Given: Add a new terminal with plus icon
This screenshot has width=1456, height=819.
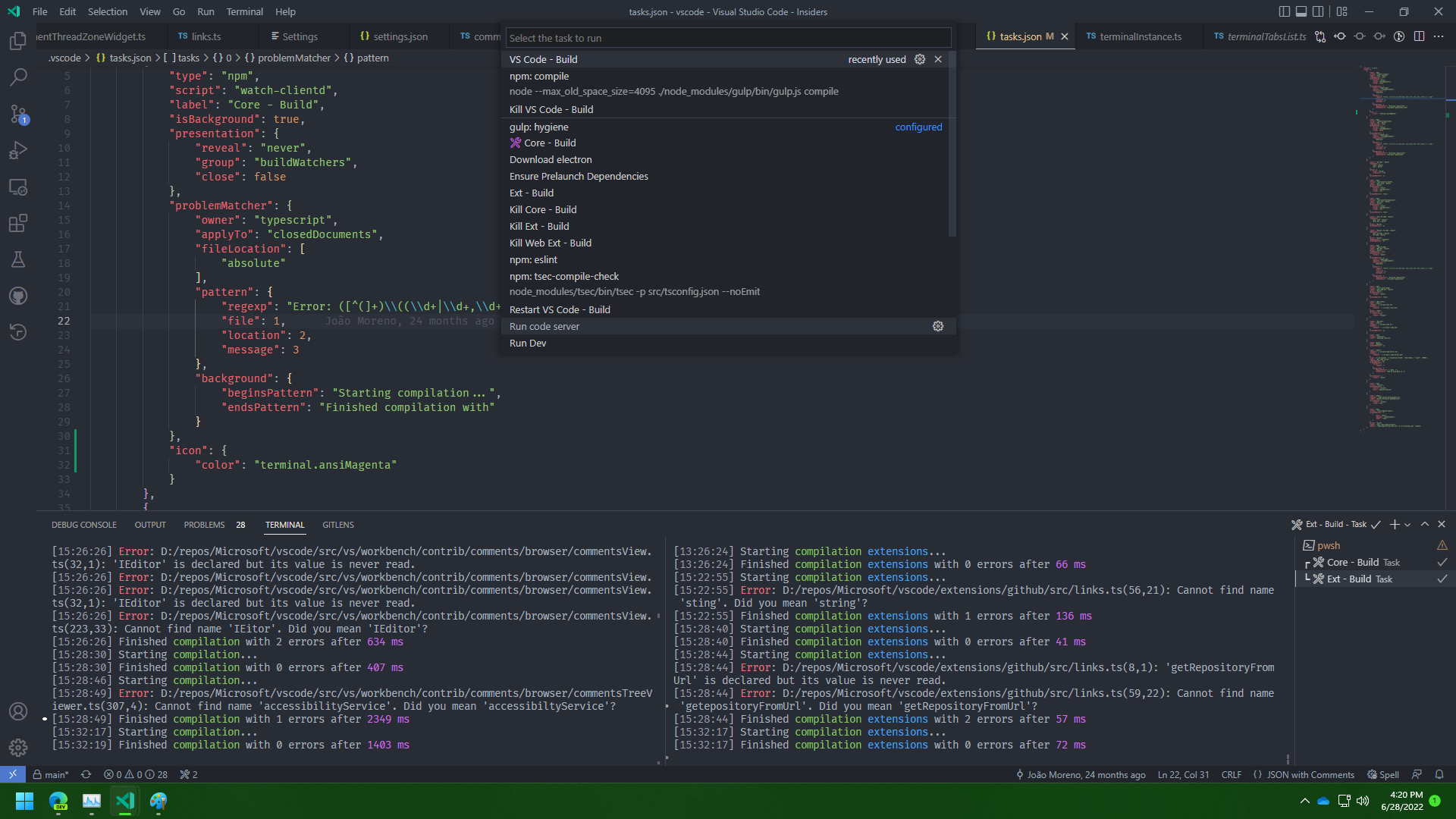Looking at the screenshot, I should tap(1394, 524).
